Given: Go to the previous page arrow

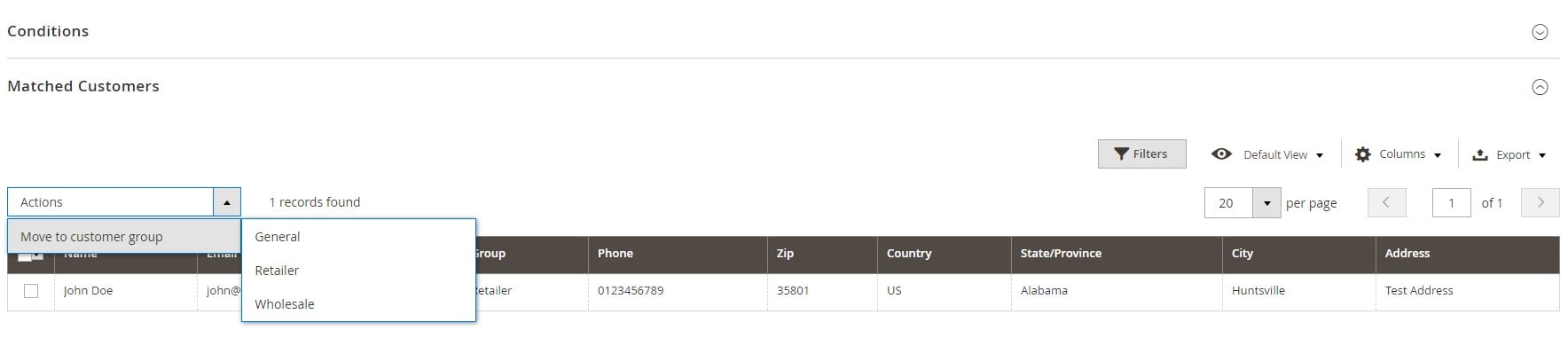Looking at the screenshot, I should [1386, 202].
